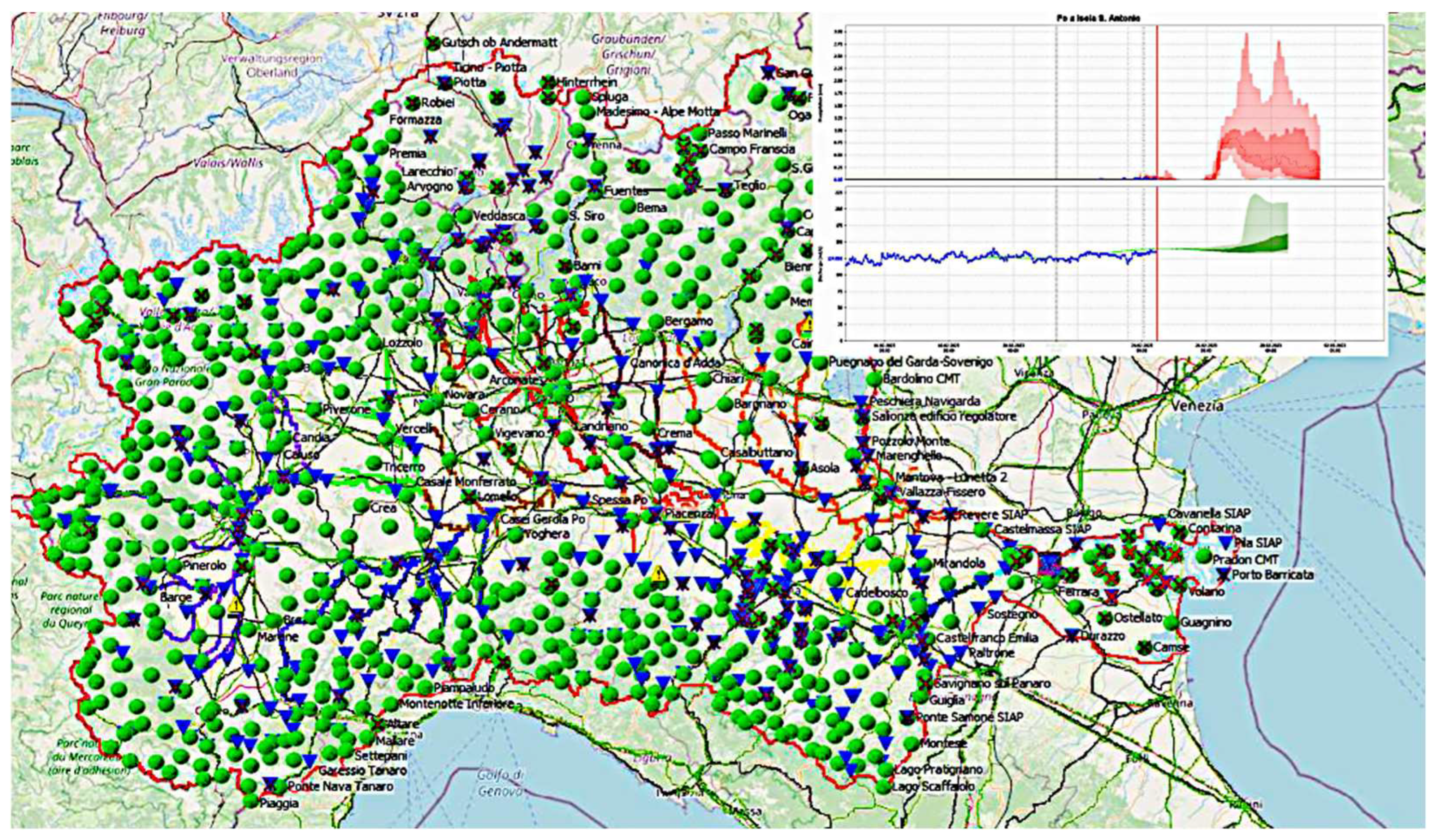Select the Pradon CMT green station marker

click(x=1204, y=557)
